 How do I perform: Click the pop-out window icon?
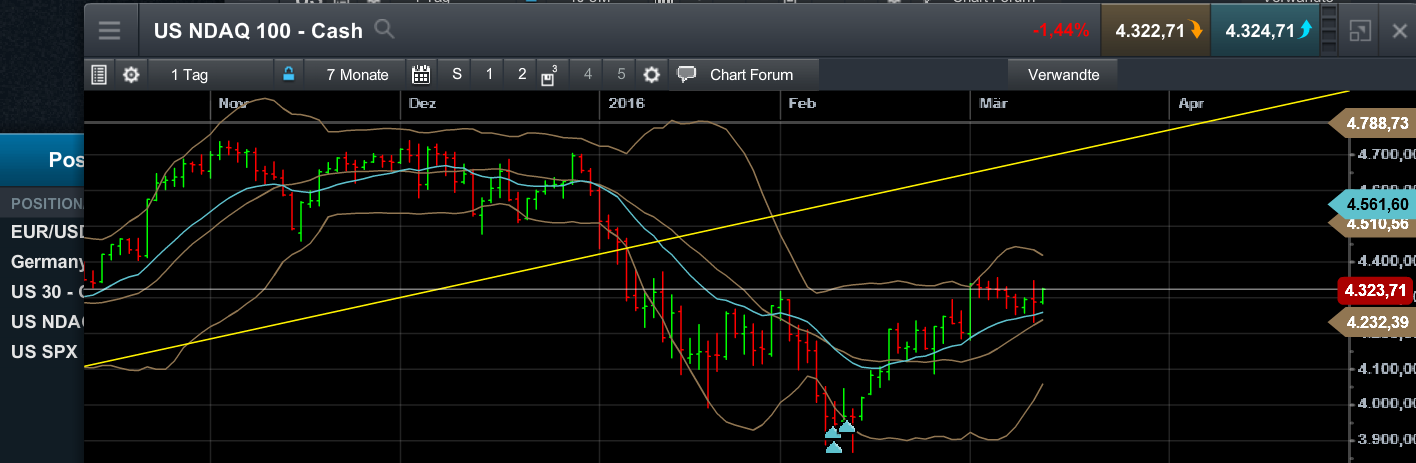pos(1359,31)
